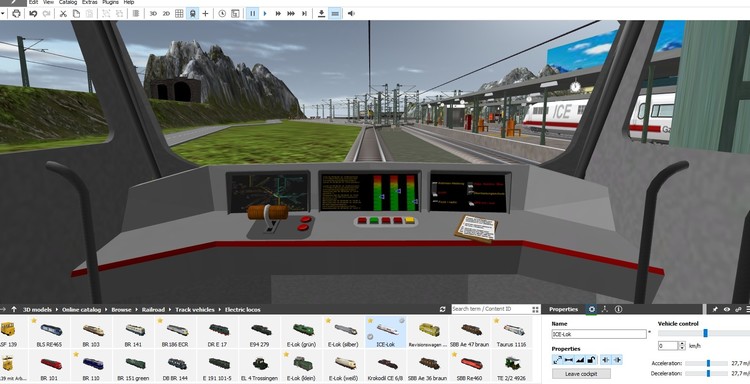The height and width of the screenshot is (384, 750).
Task: Open the Help menu
Action: [129, 2]
